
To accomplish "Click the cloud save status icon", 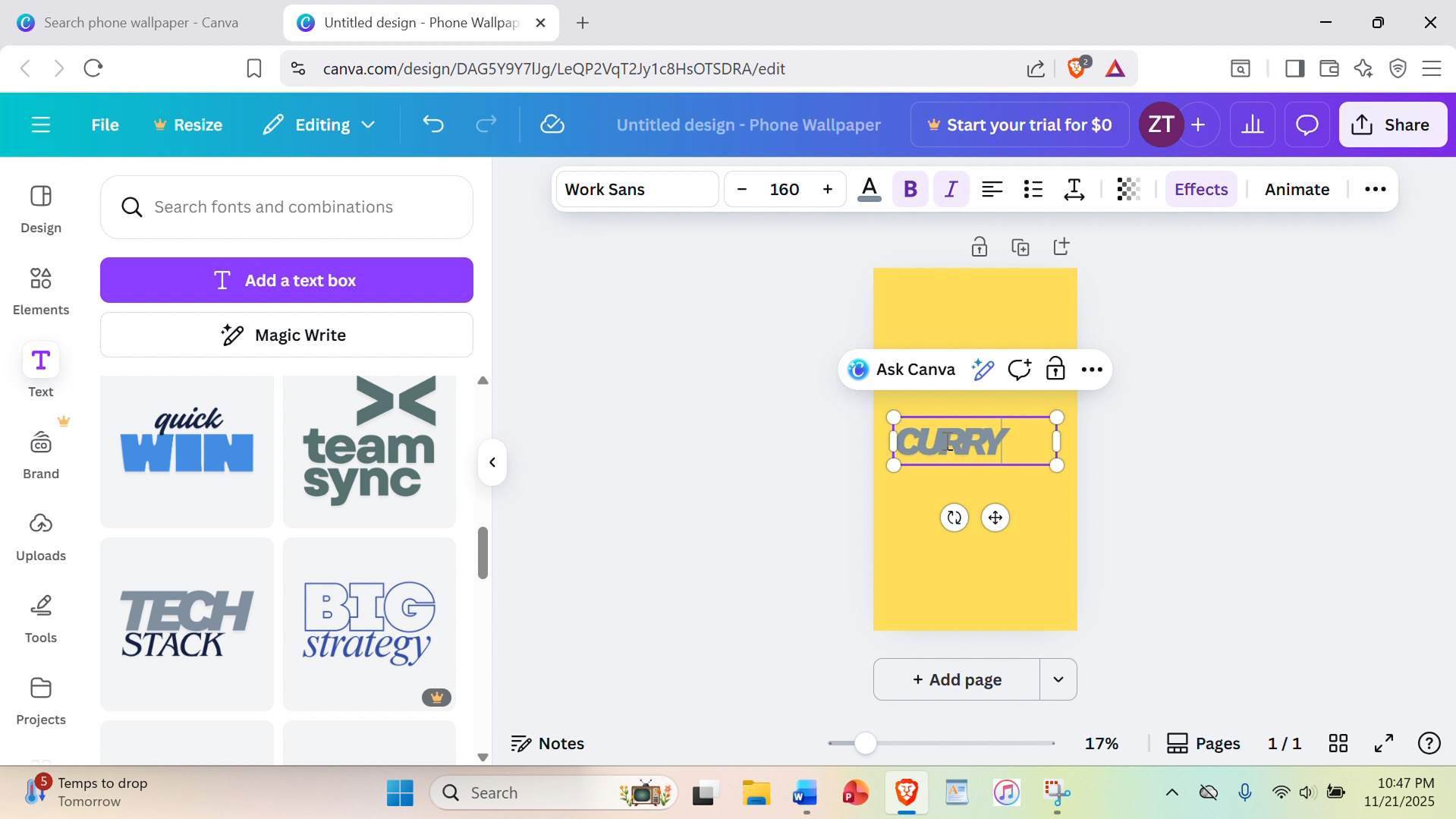I will pyautogui.click(x=552, y=124).
